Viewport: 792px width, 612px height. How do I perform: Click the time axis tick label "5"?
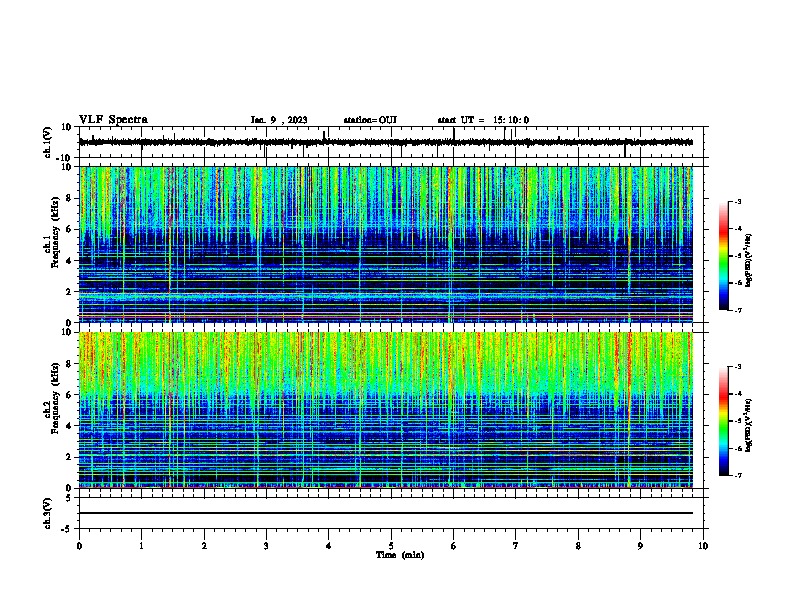(391, 546)
